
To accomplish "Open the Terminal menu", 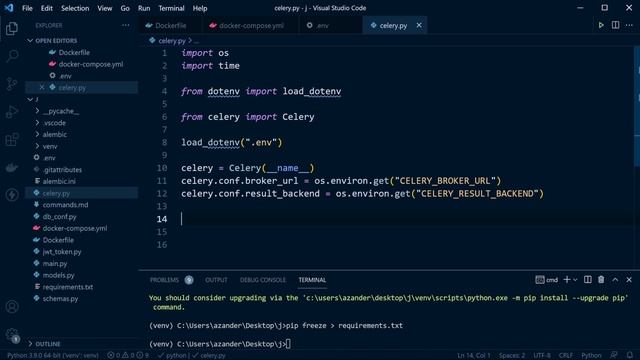I will 171,8.
